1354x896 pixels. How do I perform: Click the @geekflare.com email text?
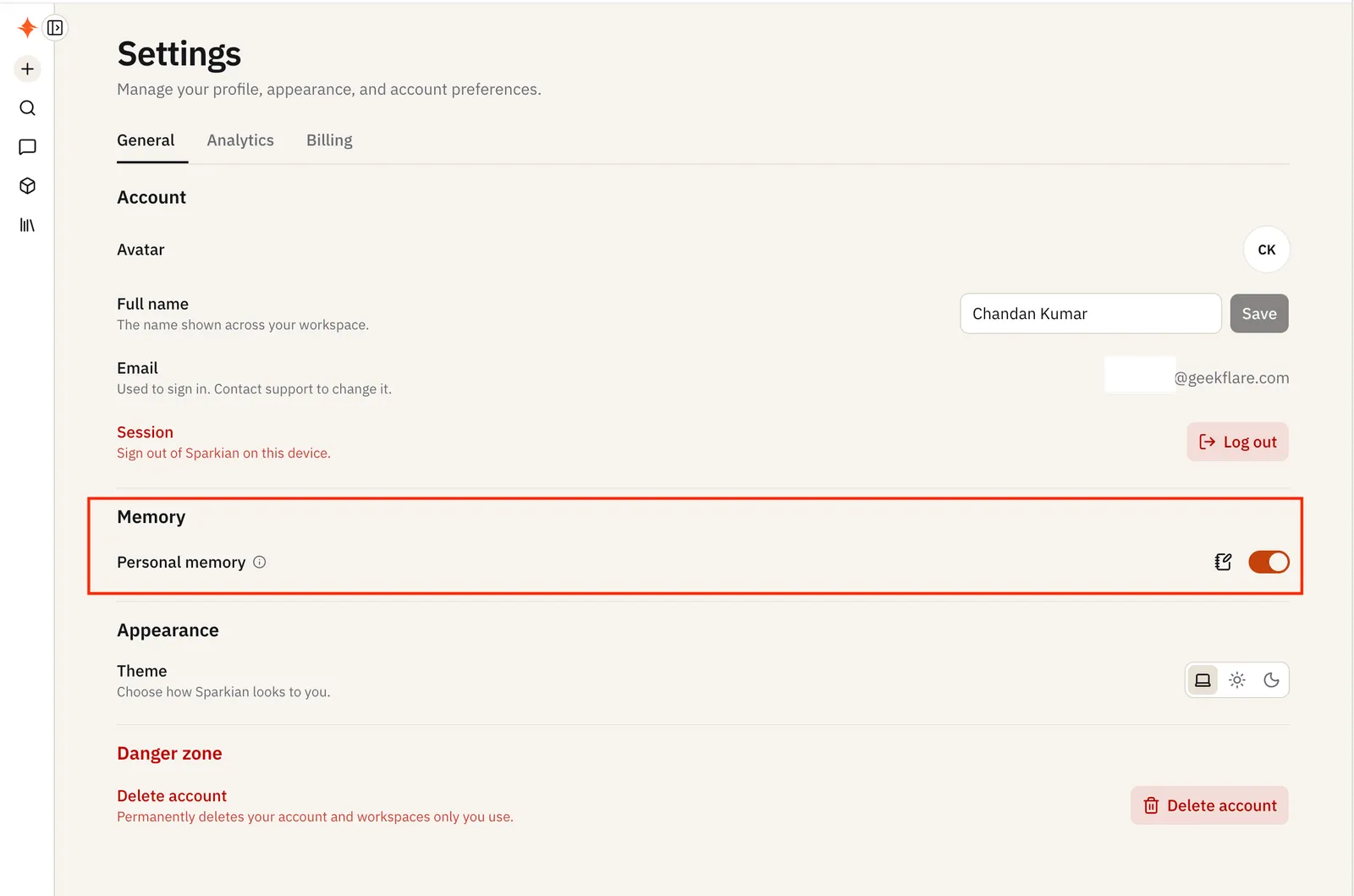(1231, 378)
